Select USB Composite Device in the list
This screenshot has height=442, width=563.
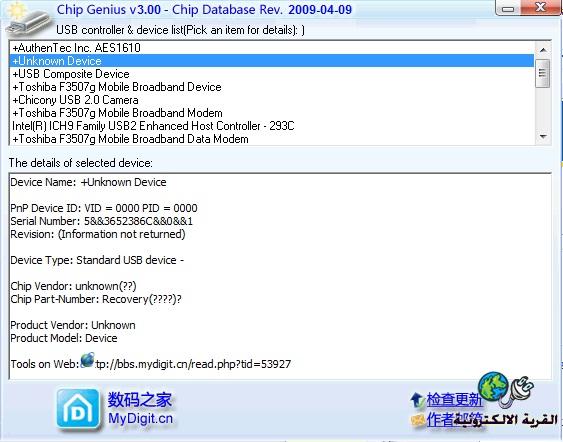pyautogui.click(x=271, y=74)
